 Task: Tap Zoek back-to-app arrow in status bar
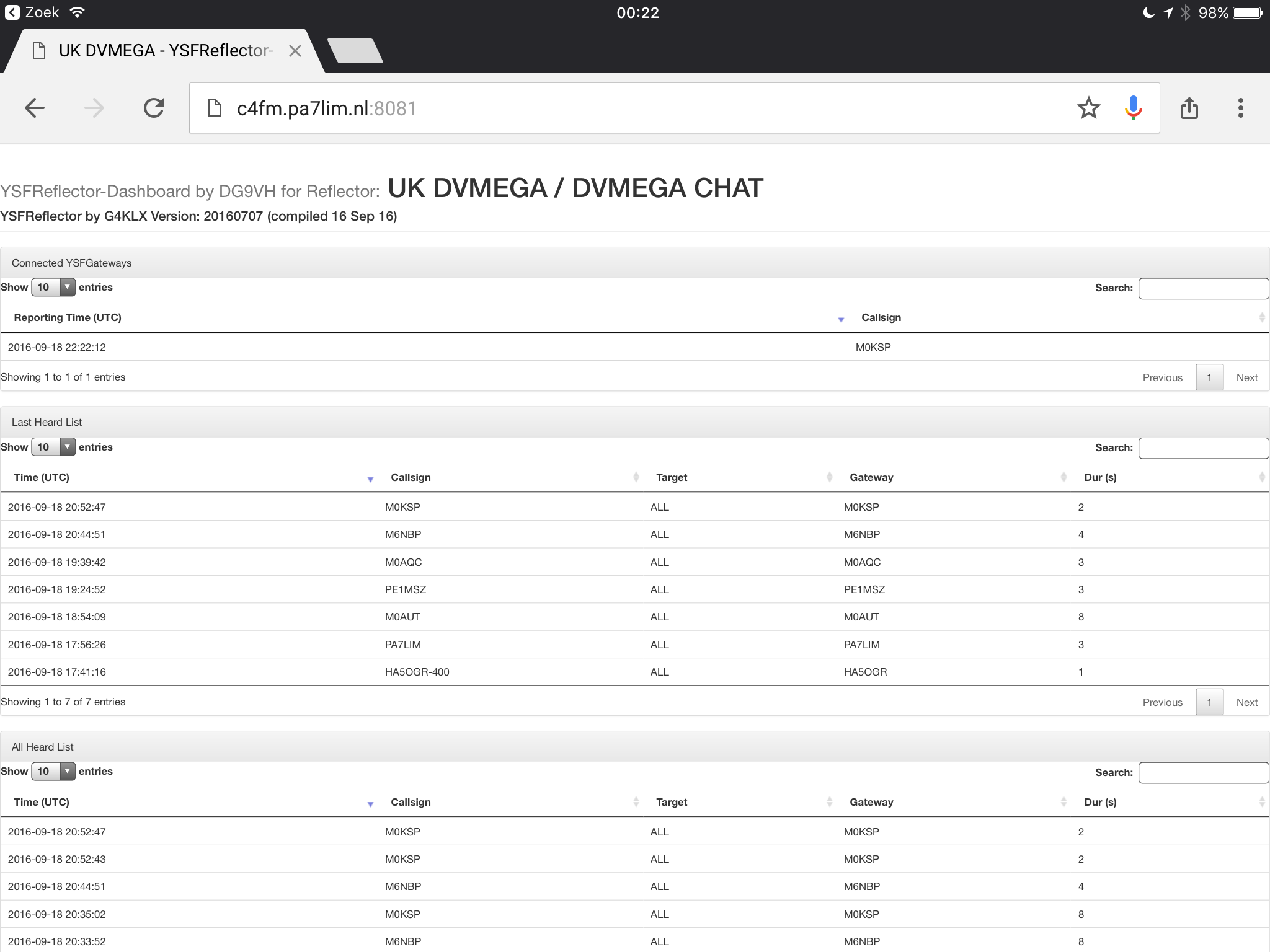point(12,12)
